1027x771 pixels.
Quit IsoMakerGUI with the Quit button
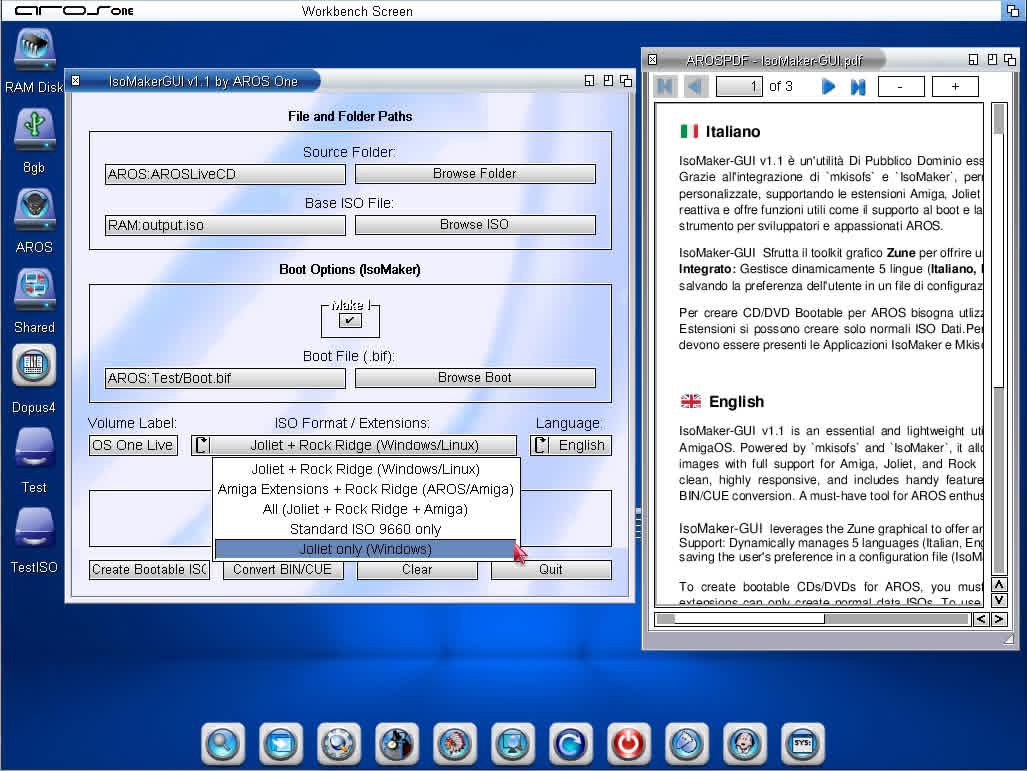[x=551, y=570]
